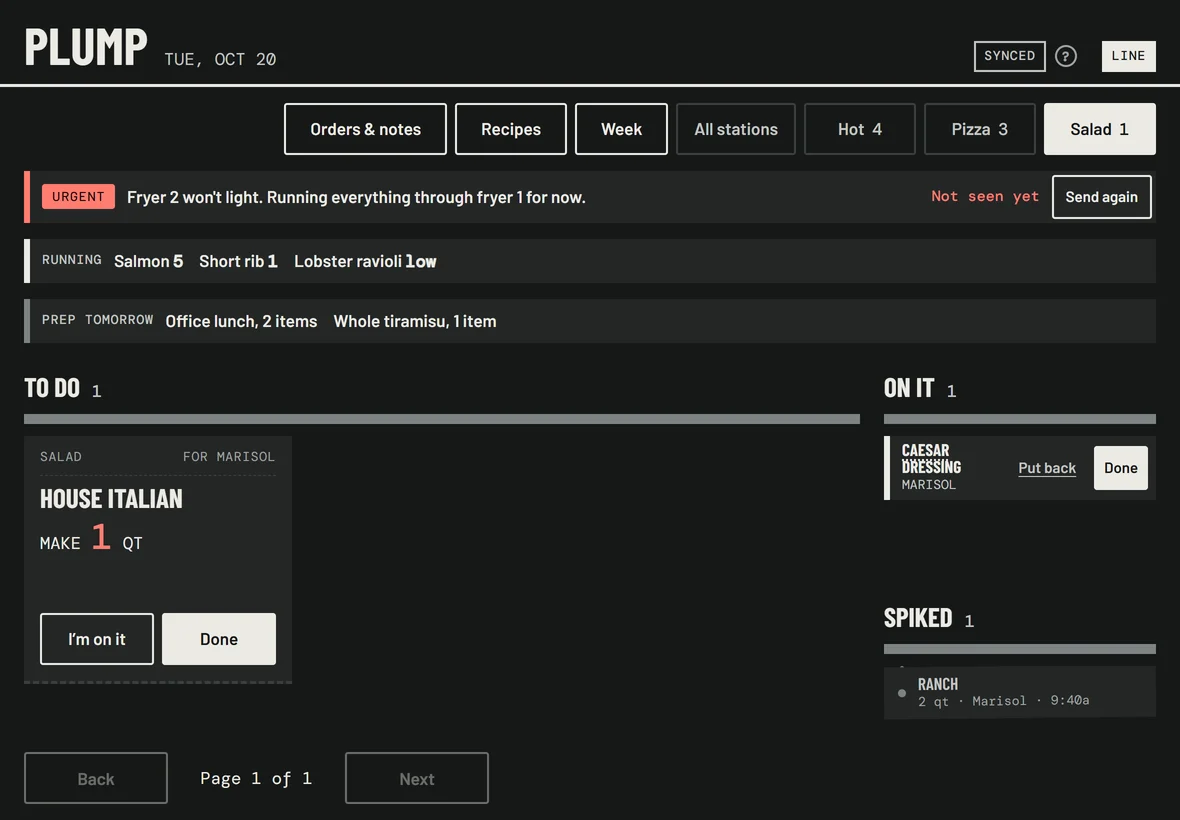Click the ON IT column heading
Viewport: 1180px width, 820px height.
909,388
